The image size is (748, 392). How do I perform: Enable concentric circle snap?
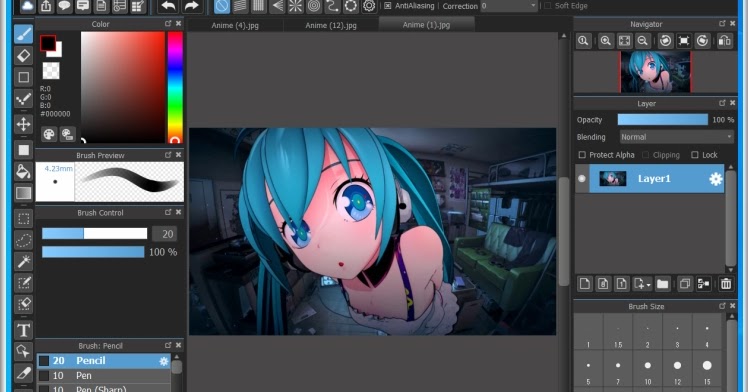point(314,6)
